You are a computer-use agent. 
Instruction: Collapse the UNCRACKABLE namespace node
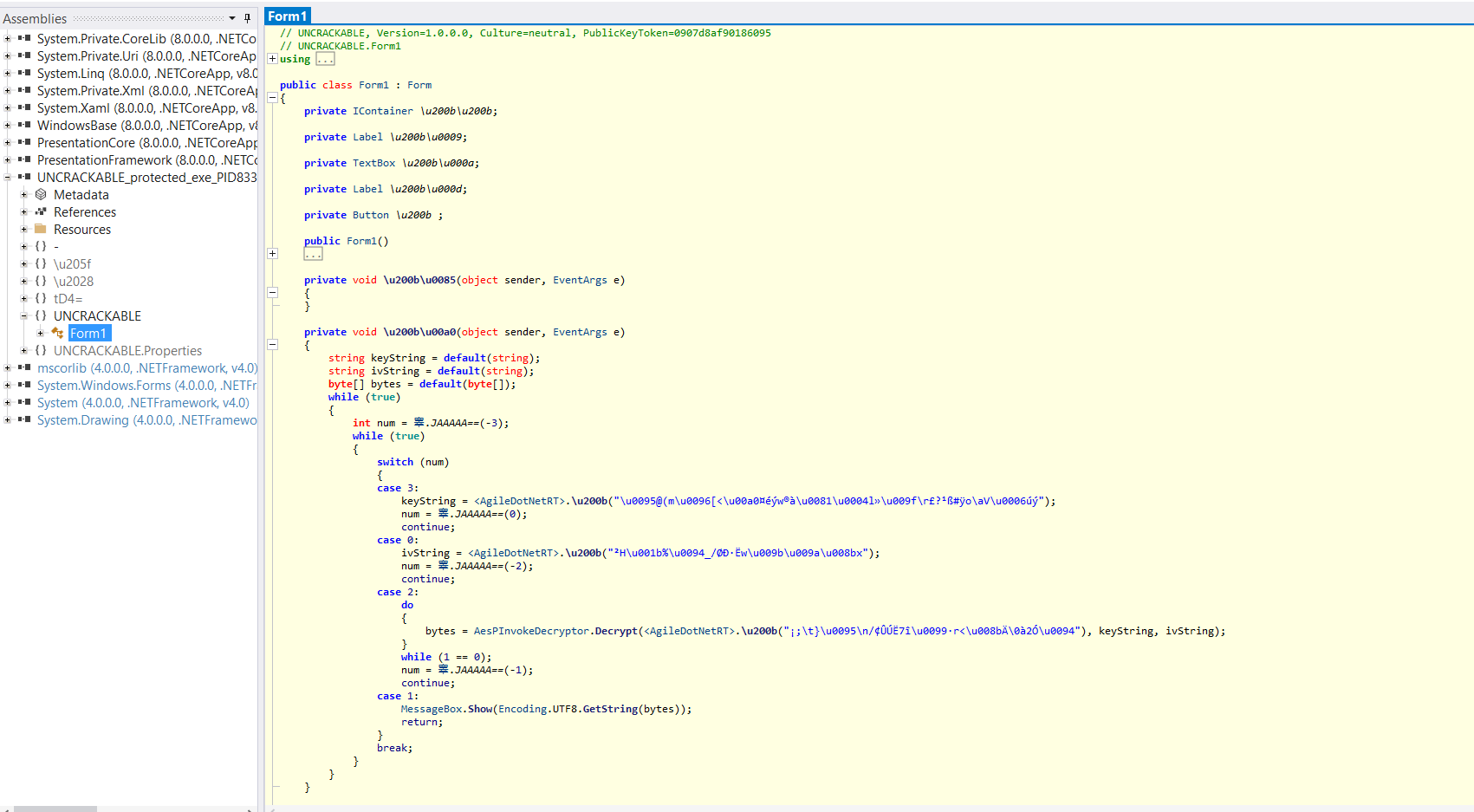(x=24, y=315)
